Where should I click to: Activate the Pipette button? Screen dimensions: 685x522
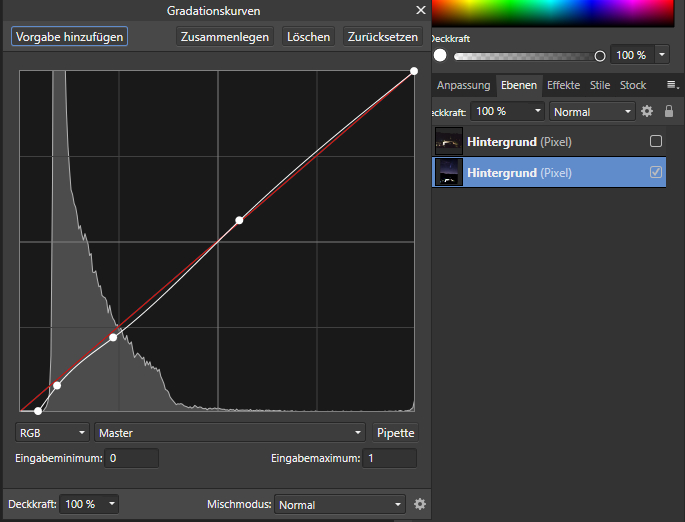(x=395, y=433)
